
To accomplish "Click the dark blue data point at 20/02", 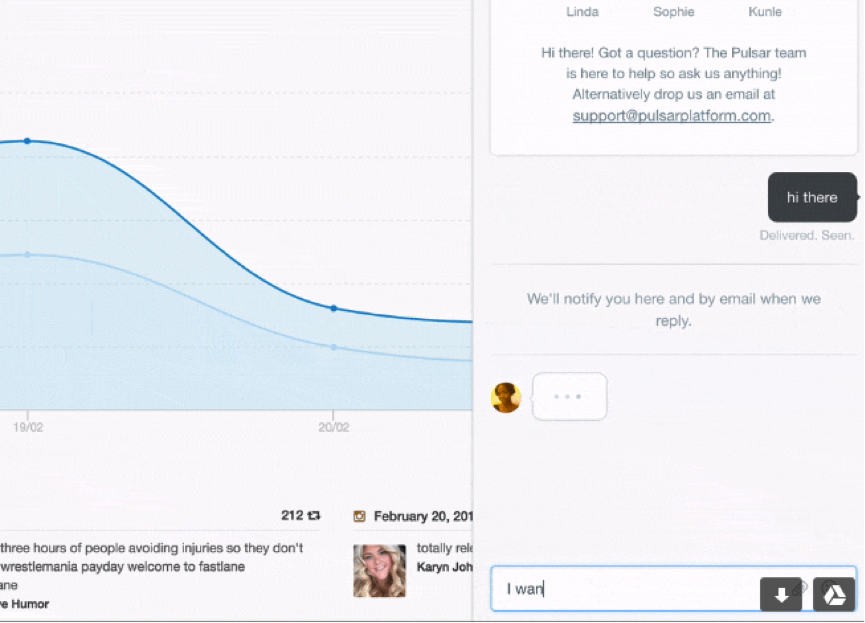I will (x=334, y=308).
